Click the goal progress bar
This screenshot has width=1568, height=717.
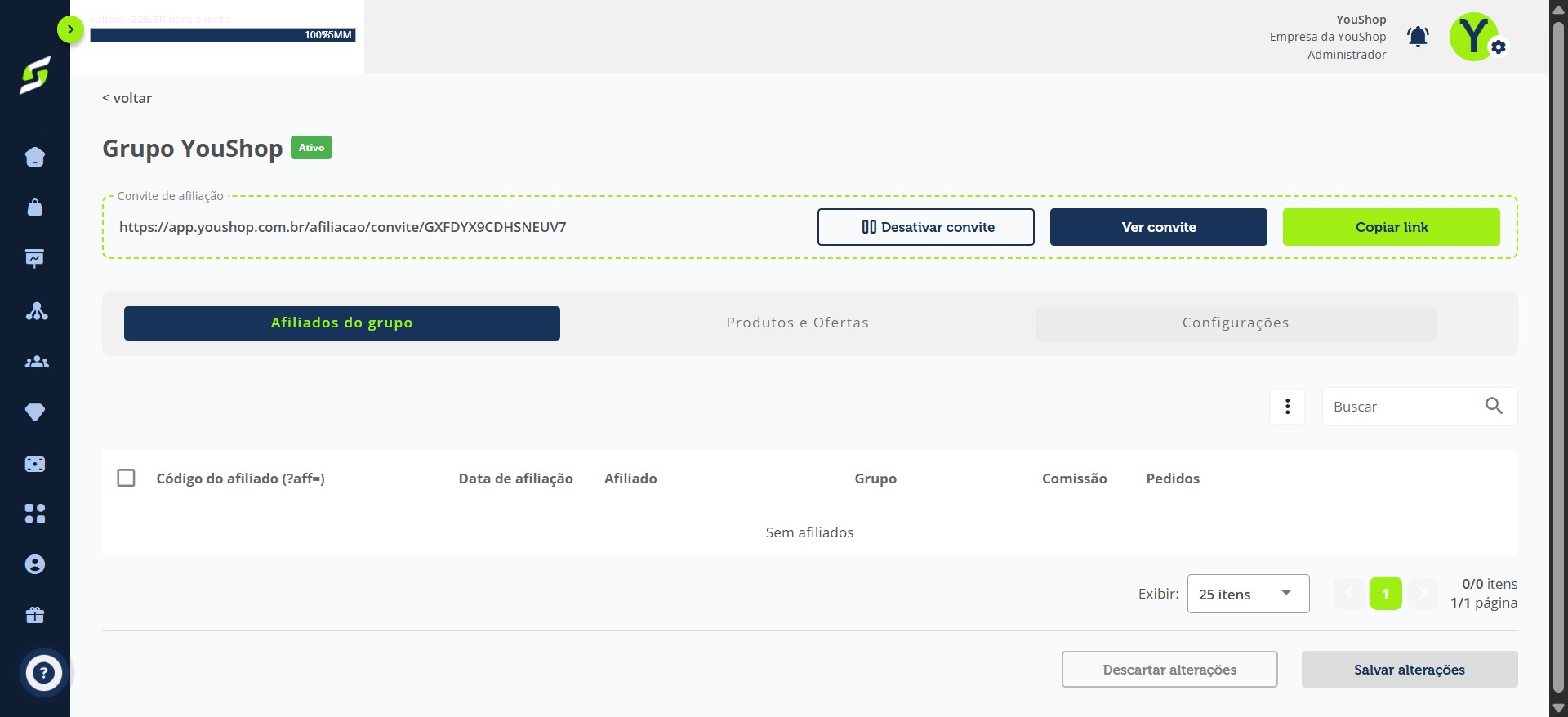[222, 35]
